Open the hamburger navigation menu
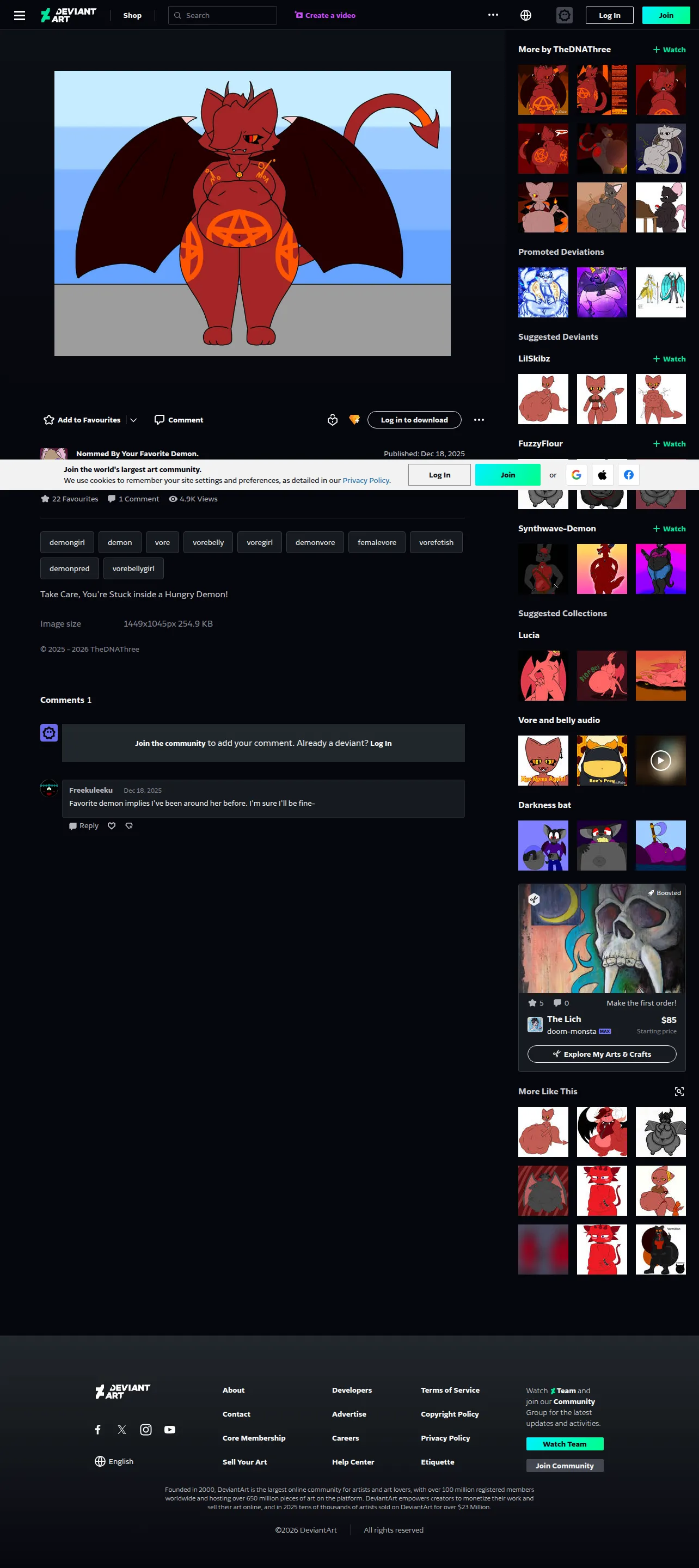This screenshot has width=699, height=1568. pyautogui.click(x=20, y=15)
